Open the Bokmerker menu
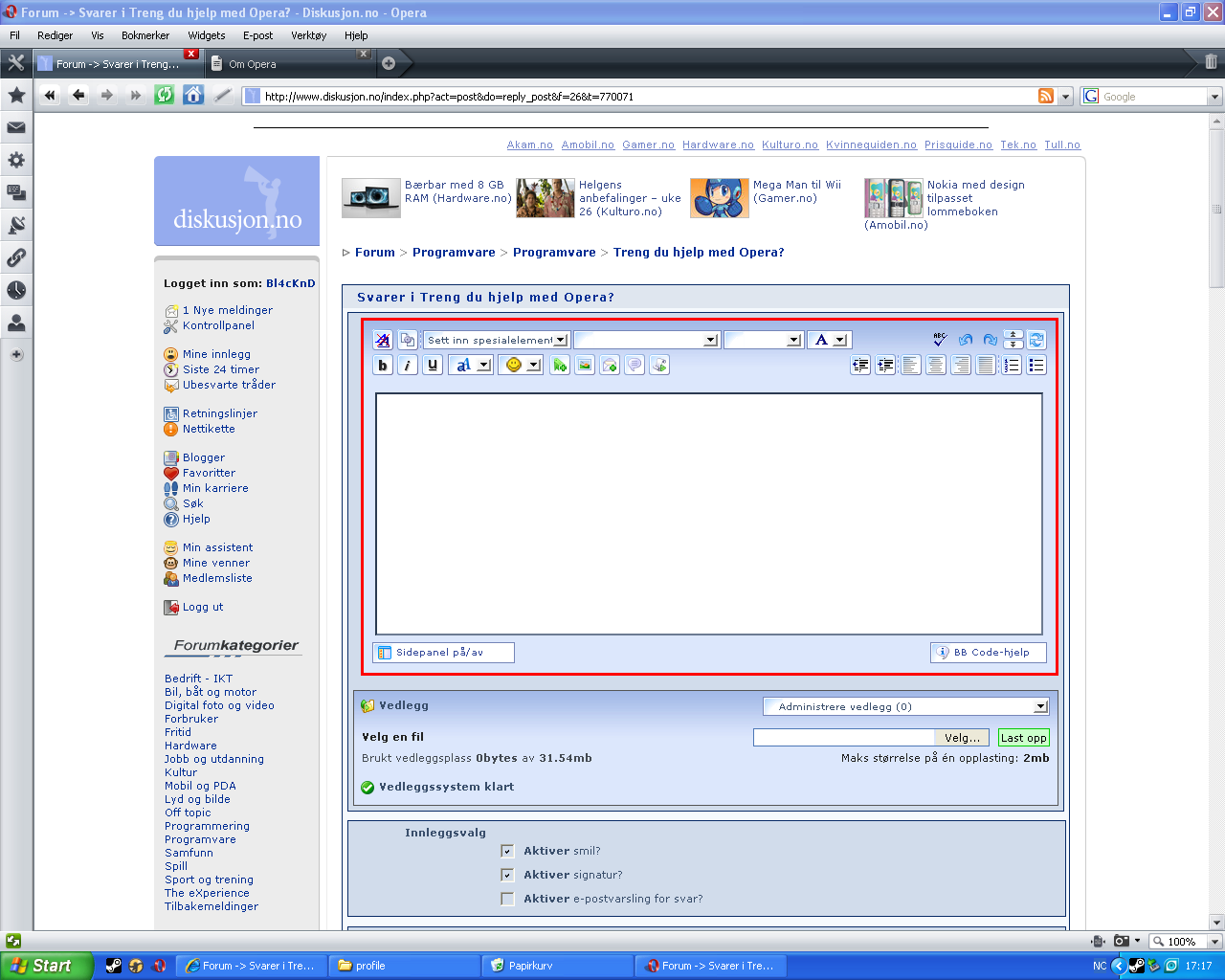Image resolution: width=1225 pixels, height=980 pixels. [145, 35]
